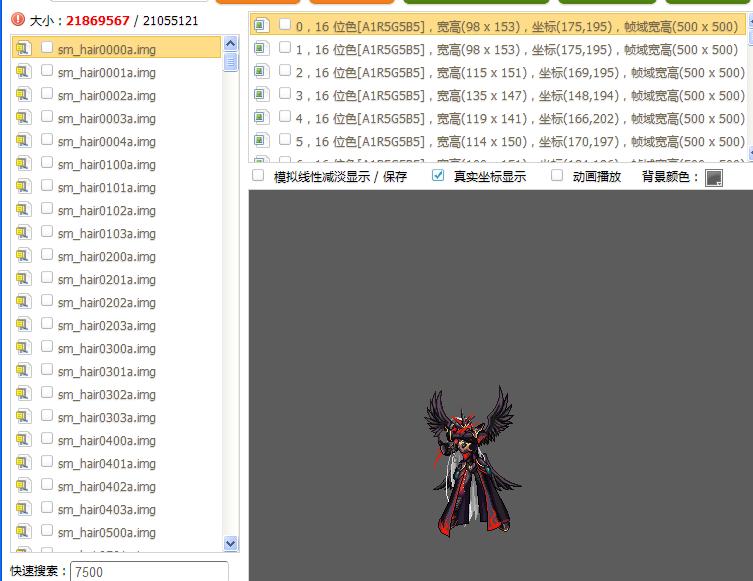Click file icon beside sm_hair0301a.img
Screen dimensions: 753x581
point(23,370)
